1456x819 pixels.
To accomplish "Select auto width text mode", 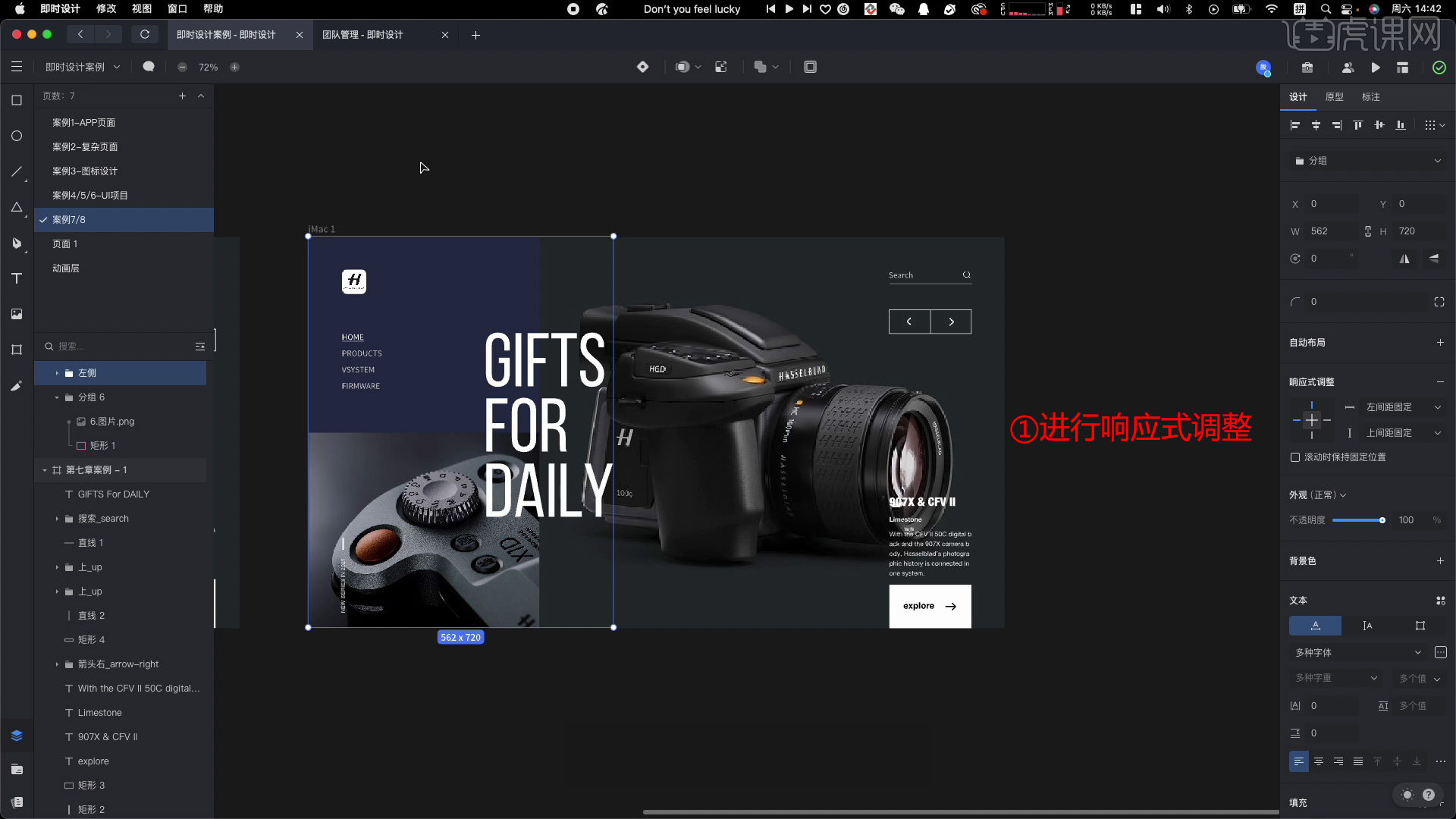I will (x=1316, y=626).
